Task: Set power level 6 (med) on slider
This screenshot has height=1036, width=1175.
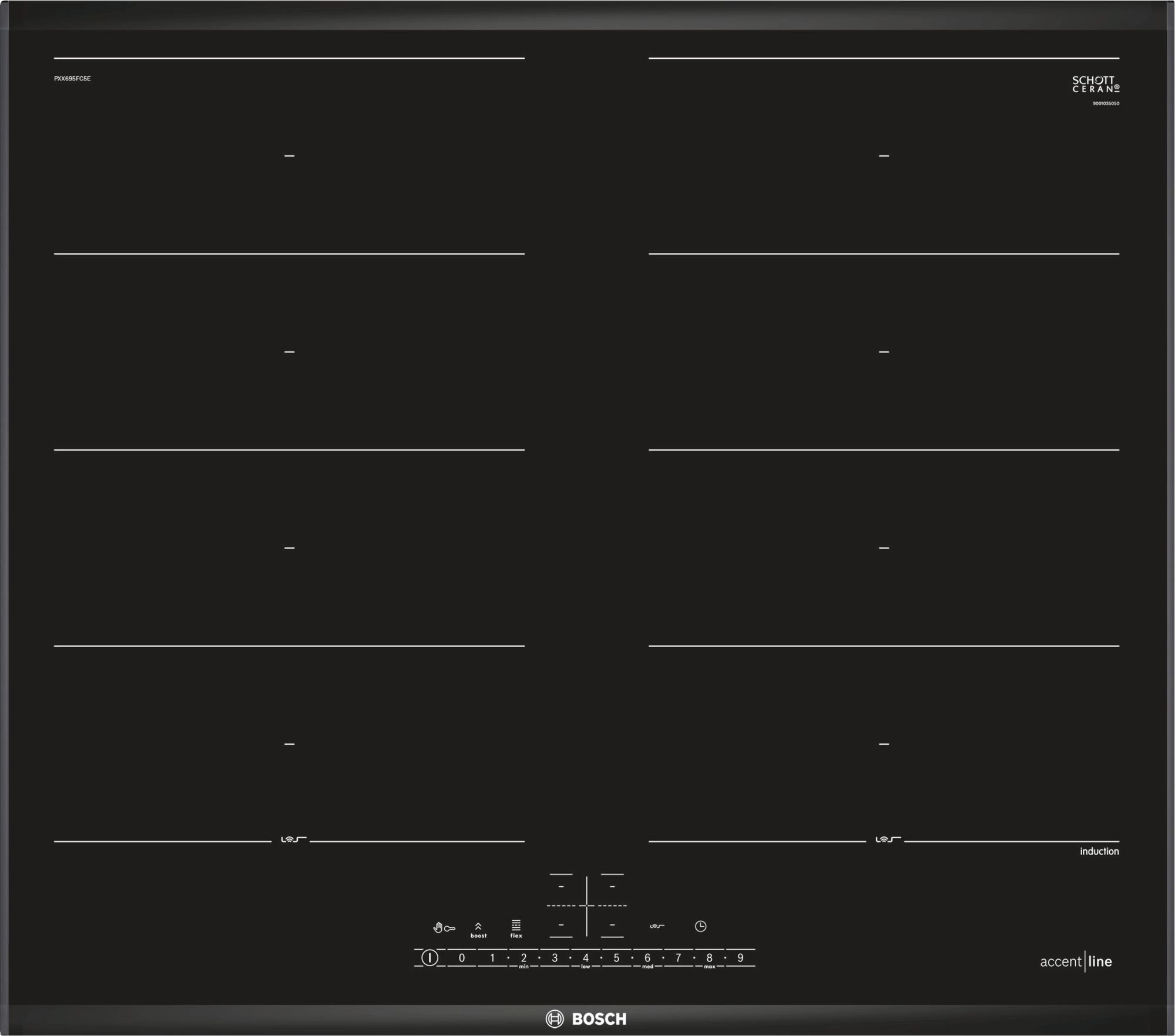Action: (x=647, y=959)
